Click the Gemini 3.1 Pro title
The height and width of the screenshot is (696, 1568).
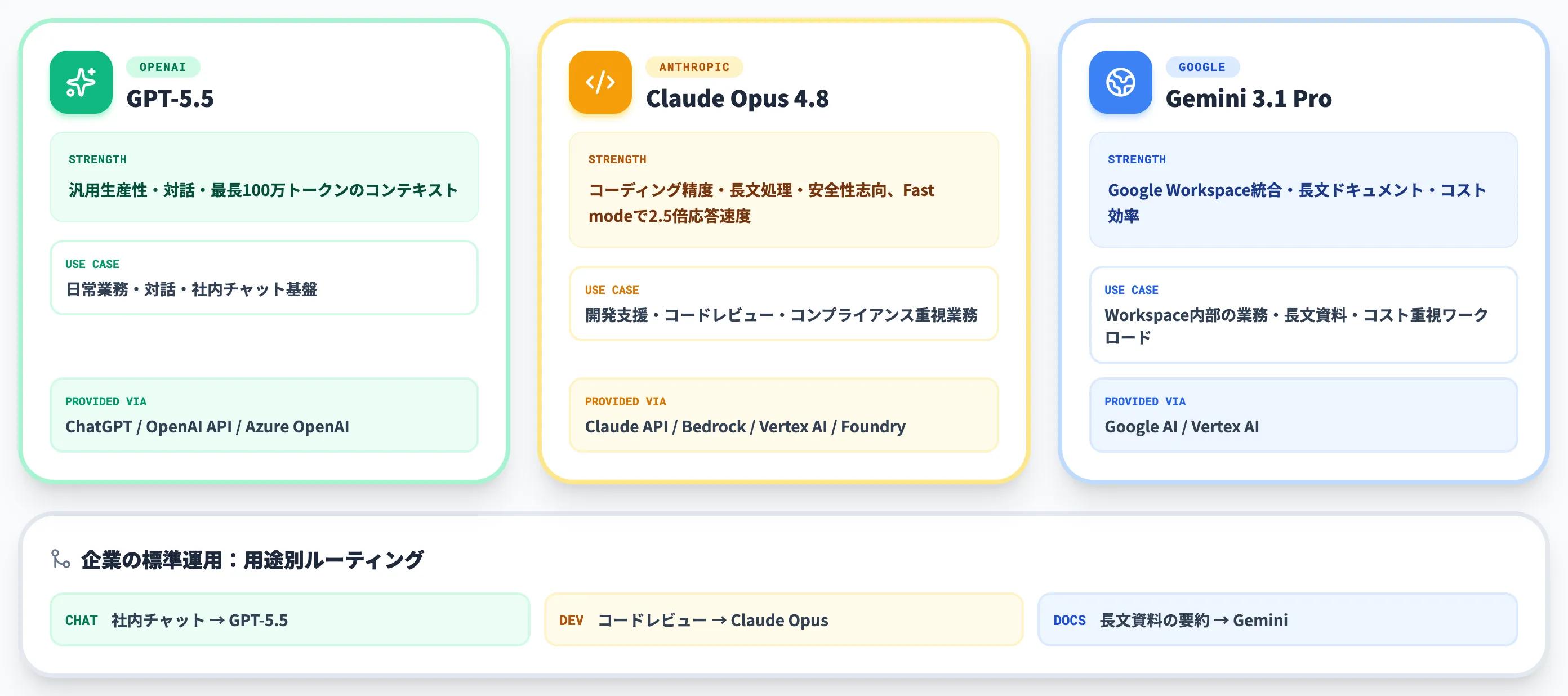click(x=1249, y=99)
